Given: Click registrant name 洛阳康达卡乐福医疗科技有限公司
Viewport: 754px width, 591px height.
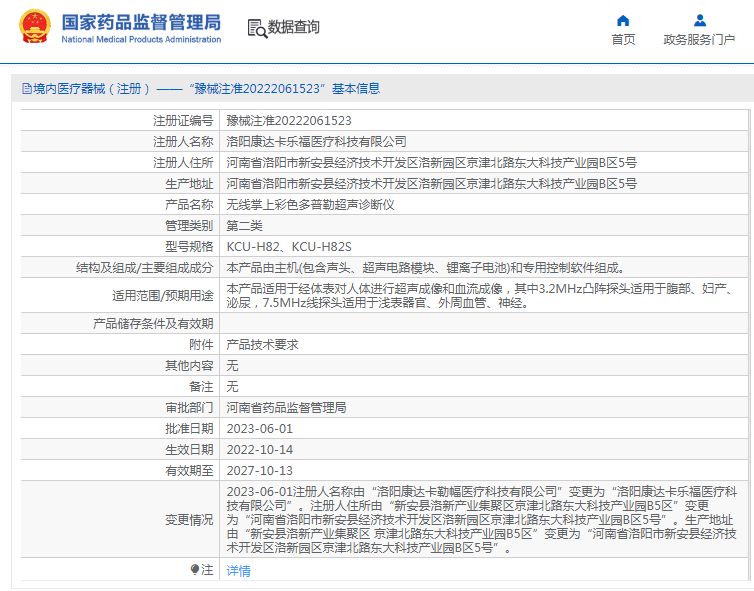Looking at the screenshot, I should pos(316,142).
